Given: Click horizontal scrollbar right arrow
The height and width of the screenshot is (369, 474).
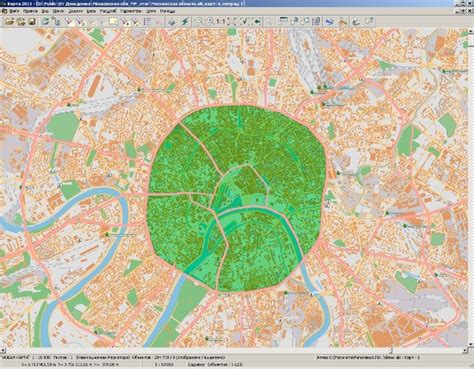Looking at the screenshot, I should coord(465,350).
